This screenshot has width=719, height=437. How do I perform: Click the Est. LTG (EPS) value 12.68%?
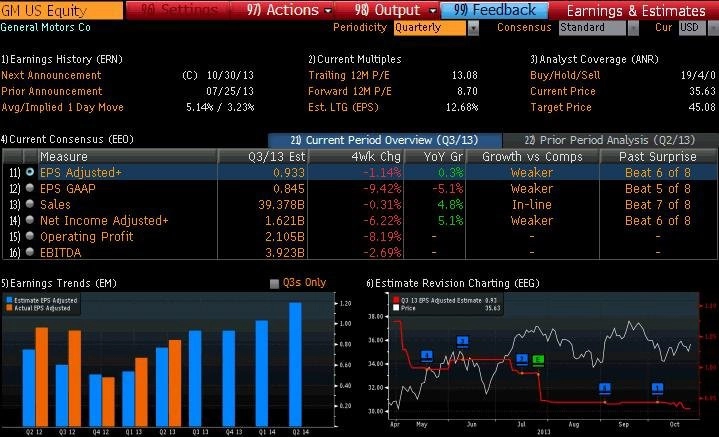click(462, 107)
